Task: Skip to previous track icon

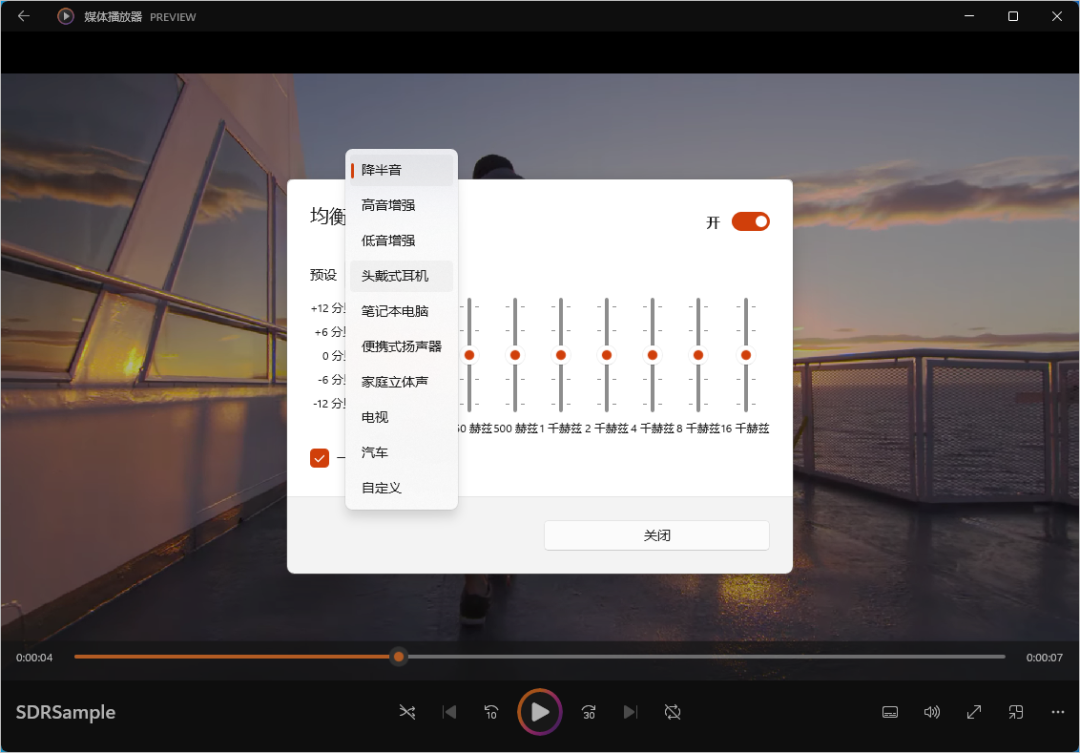Action: 449,712
